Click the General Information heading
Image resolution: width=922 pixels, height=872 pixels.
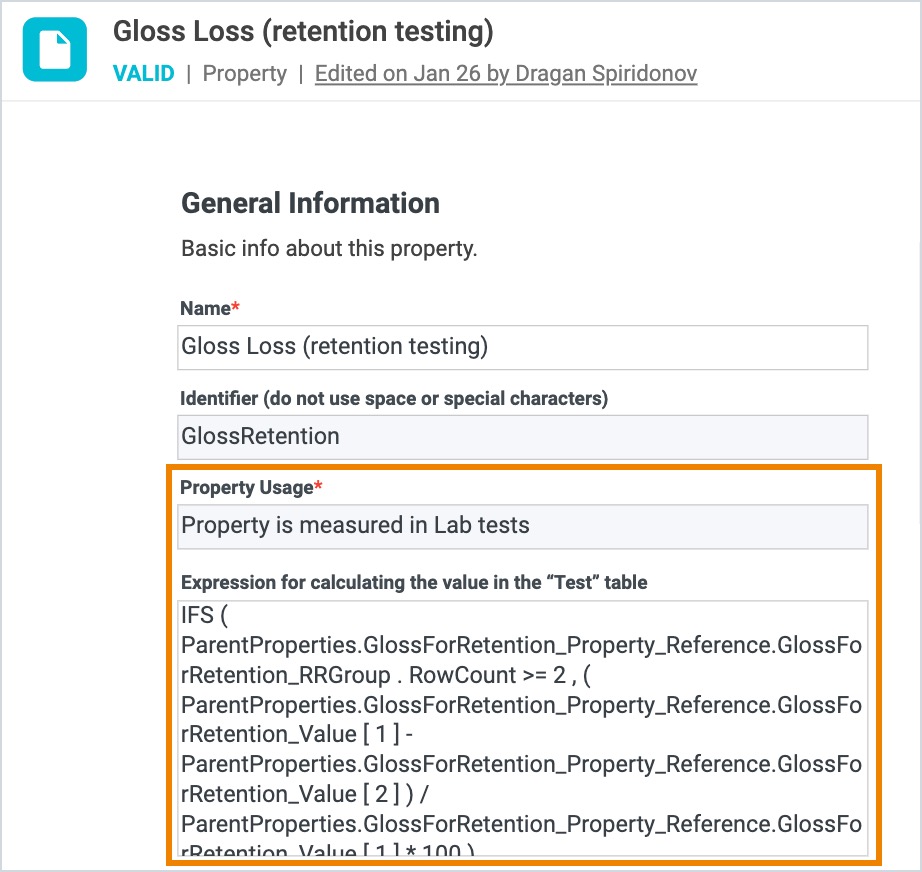pyautogui.click(x=310, y=203)
